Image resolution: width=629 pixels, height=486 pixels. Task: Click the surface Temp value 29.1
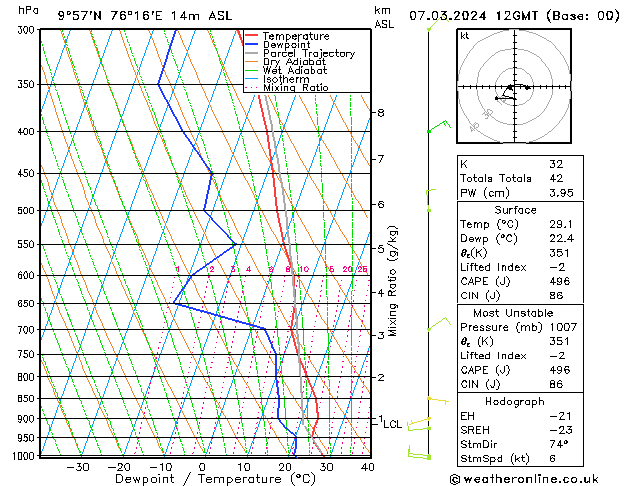click(561, 224)
